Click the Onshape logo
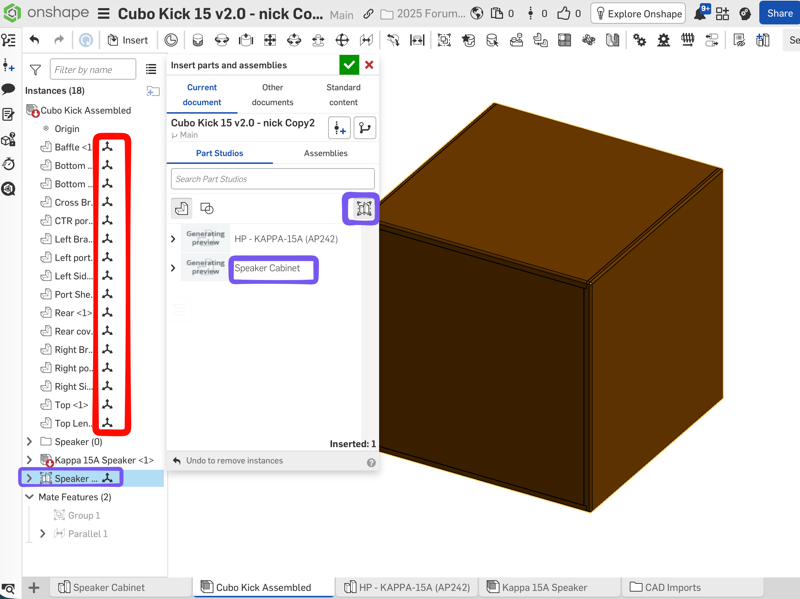This screenshot has height=599, width=800. click(x=12, y=13)
